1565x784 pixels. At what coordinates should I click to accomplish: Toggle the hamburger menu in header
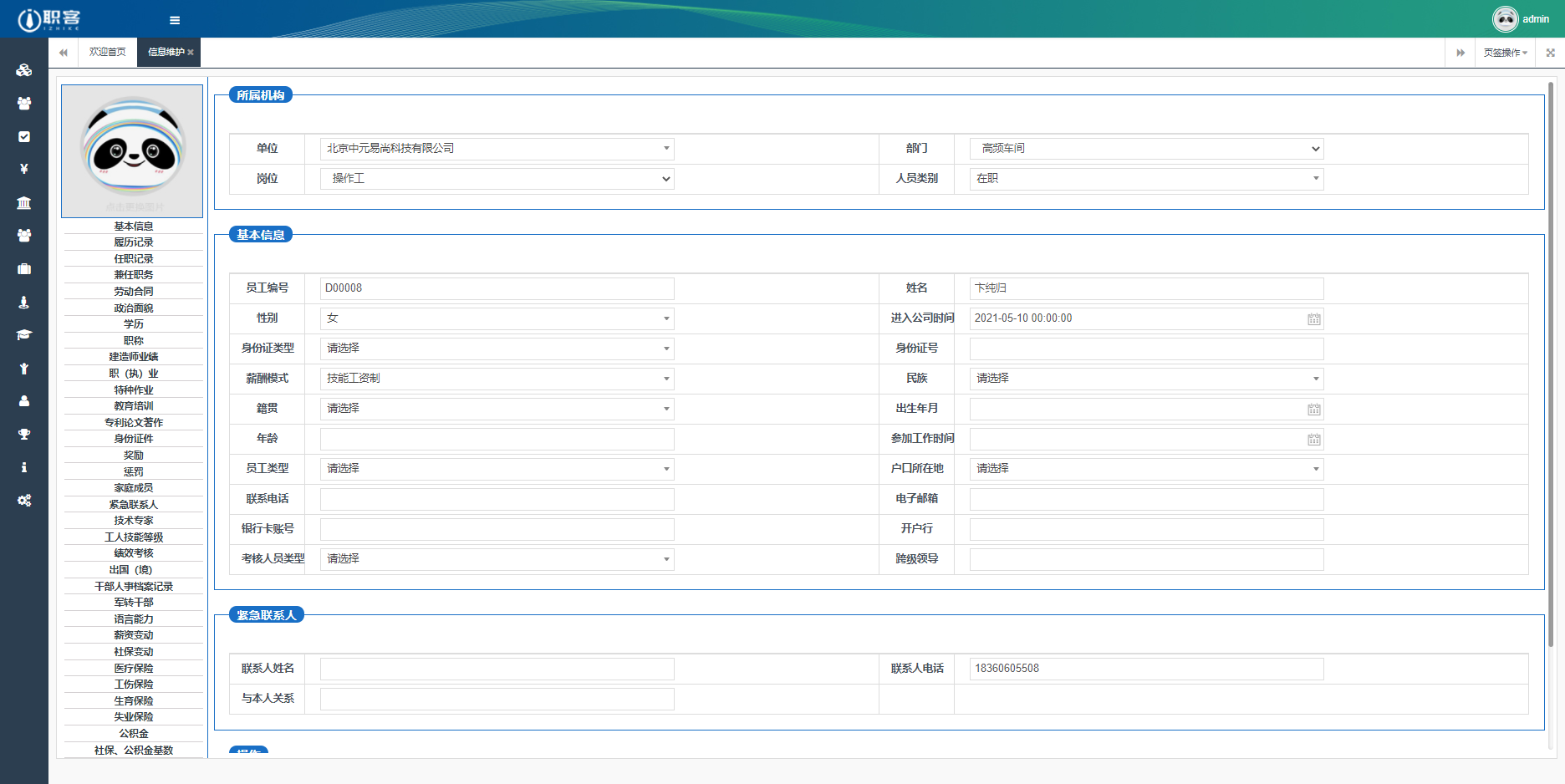175,20
